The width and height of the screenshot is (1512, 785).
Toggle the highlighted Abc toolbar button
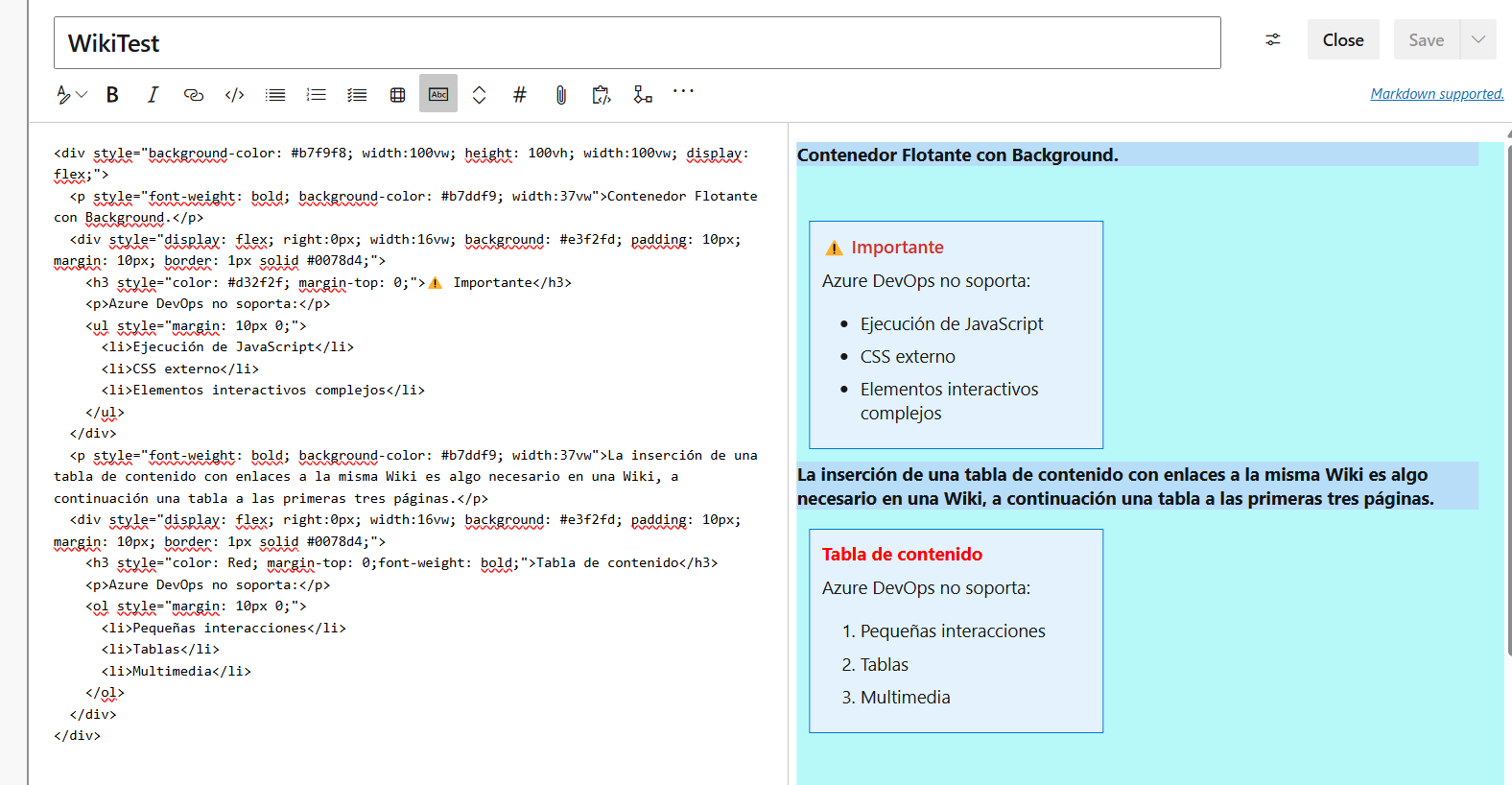tap(438, 94)
